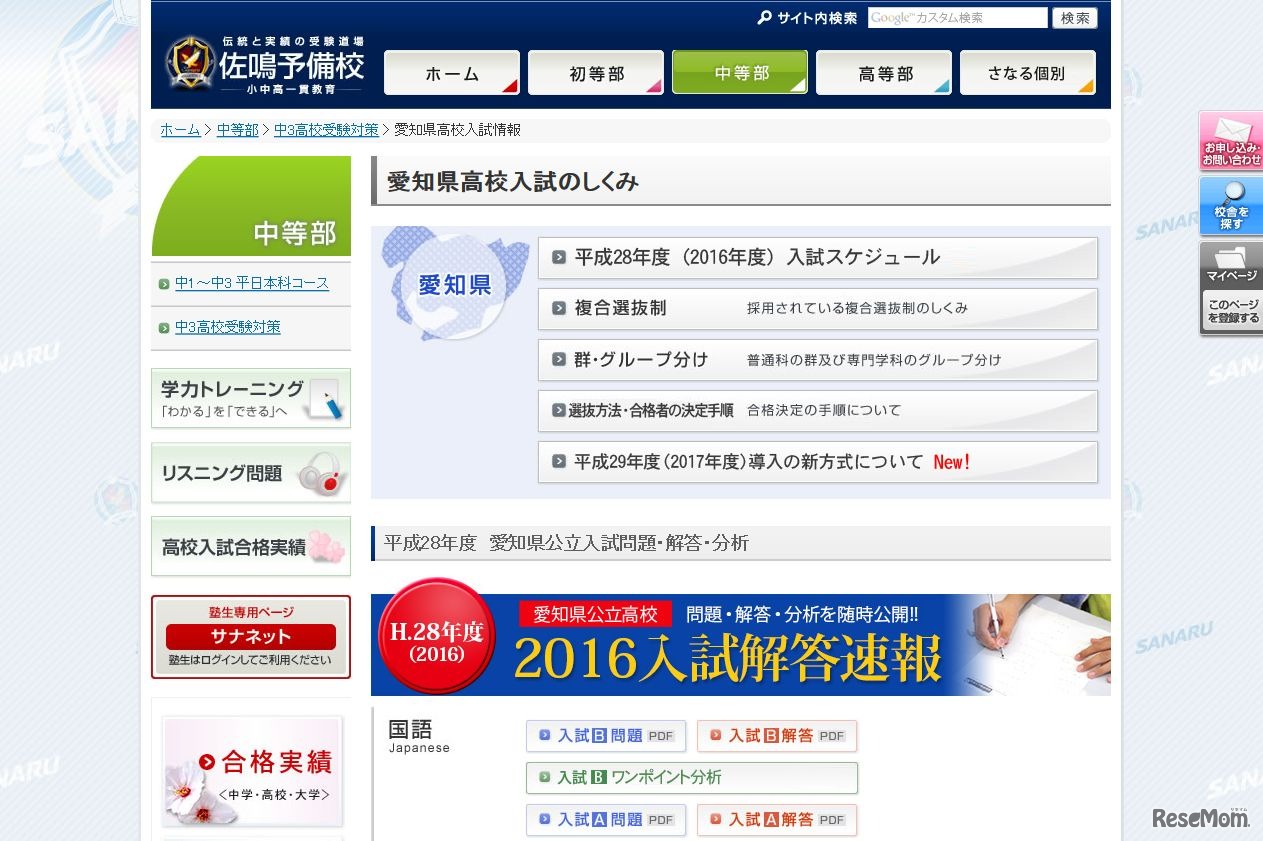Viewport: 1263px width, 841px height.
Task: Toggle the 入試B ワンポイント分析 row
Action: (x=693, y=777)
